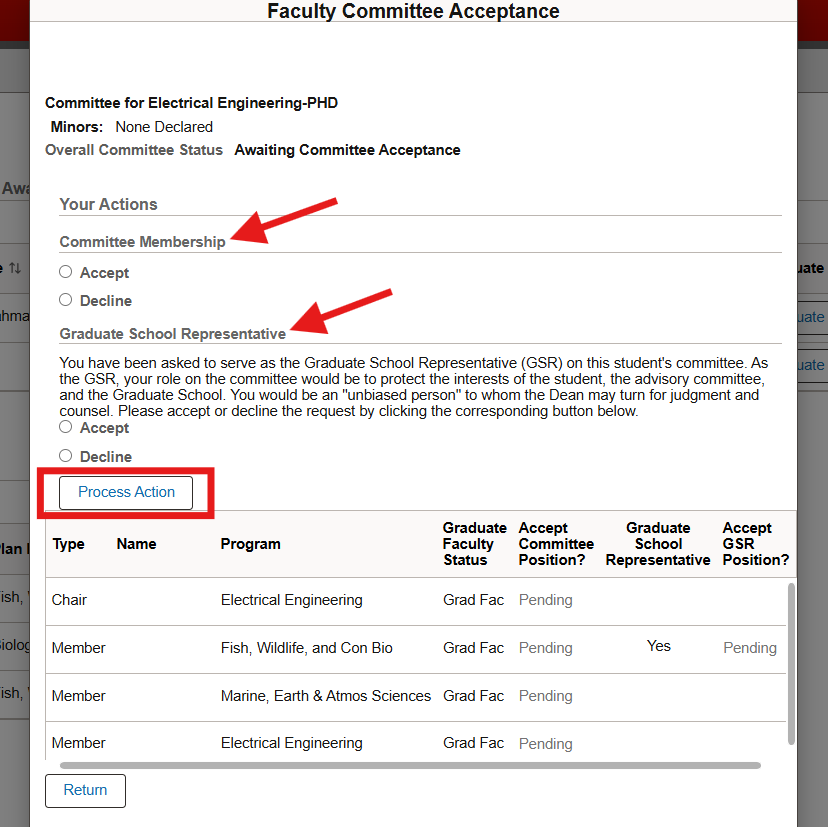The width and height of the screenshot is (828, 827).
Task: Click the Program column header
Action: [250, 543]
